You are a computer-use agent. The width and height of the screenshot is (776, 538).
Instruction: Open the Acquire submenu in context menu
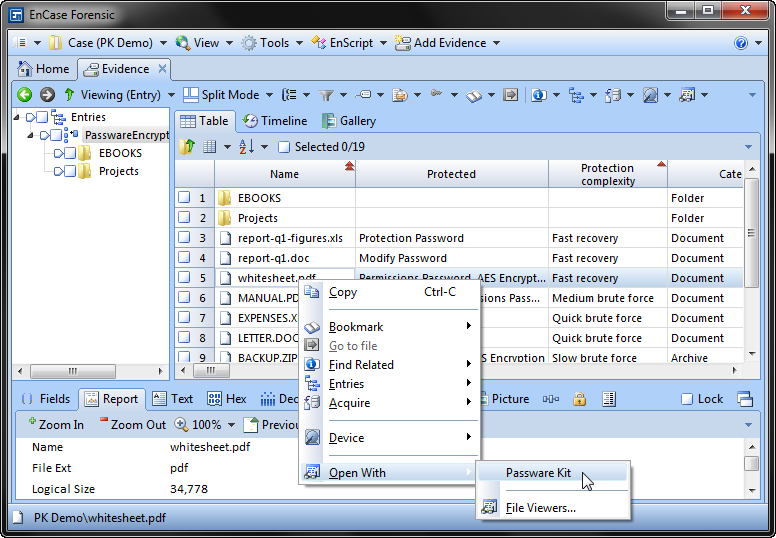click(x=390, y=403)
